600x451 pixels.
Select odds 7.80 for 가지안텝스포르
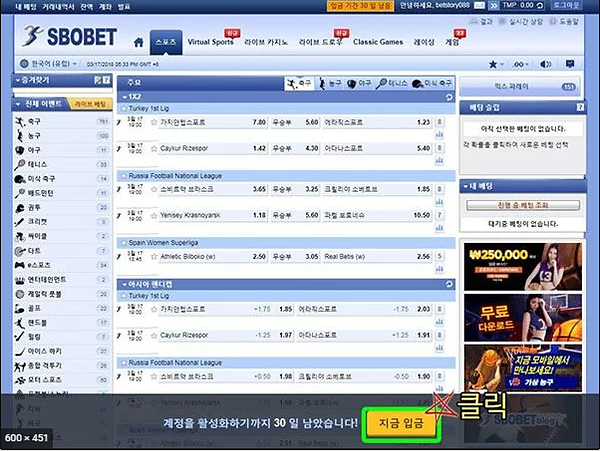click(x=259, y=122)
